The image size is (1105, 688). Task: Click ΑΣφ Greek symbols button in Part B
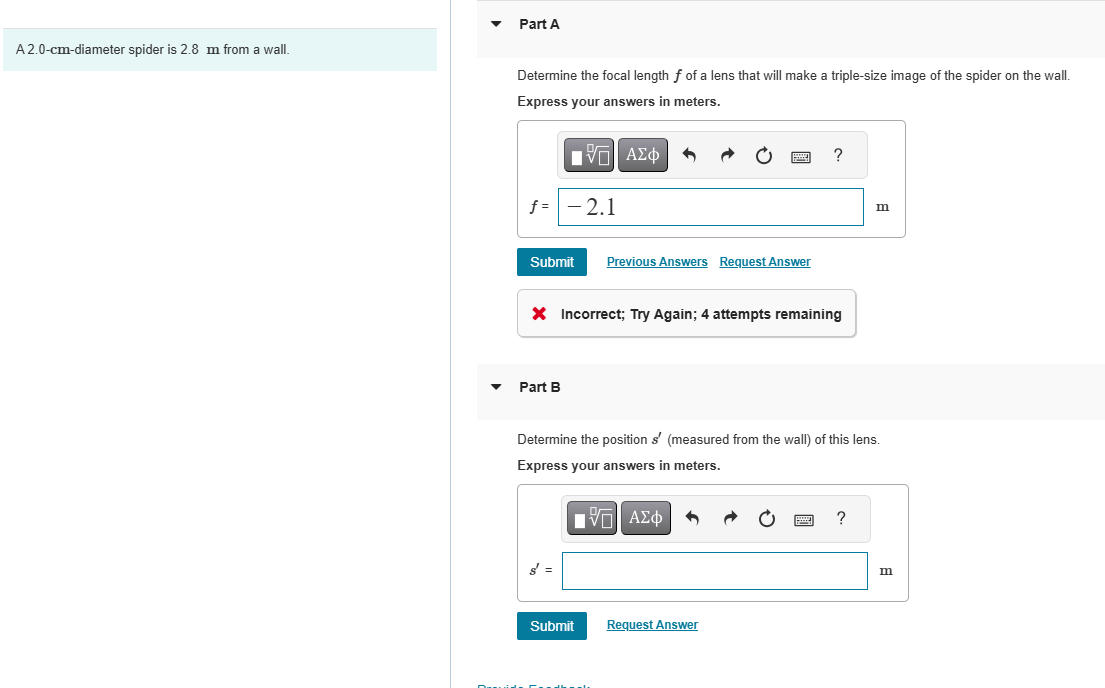point(645,518)
